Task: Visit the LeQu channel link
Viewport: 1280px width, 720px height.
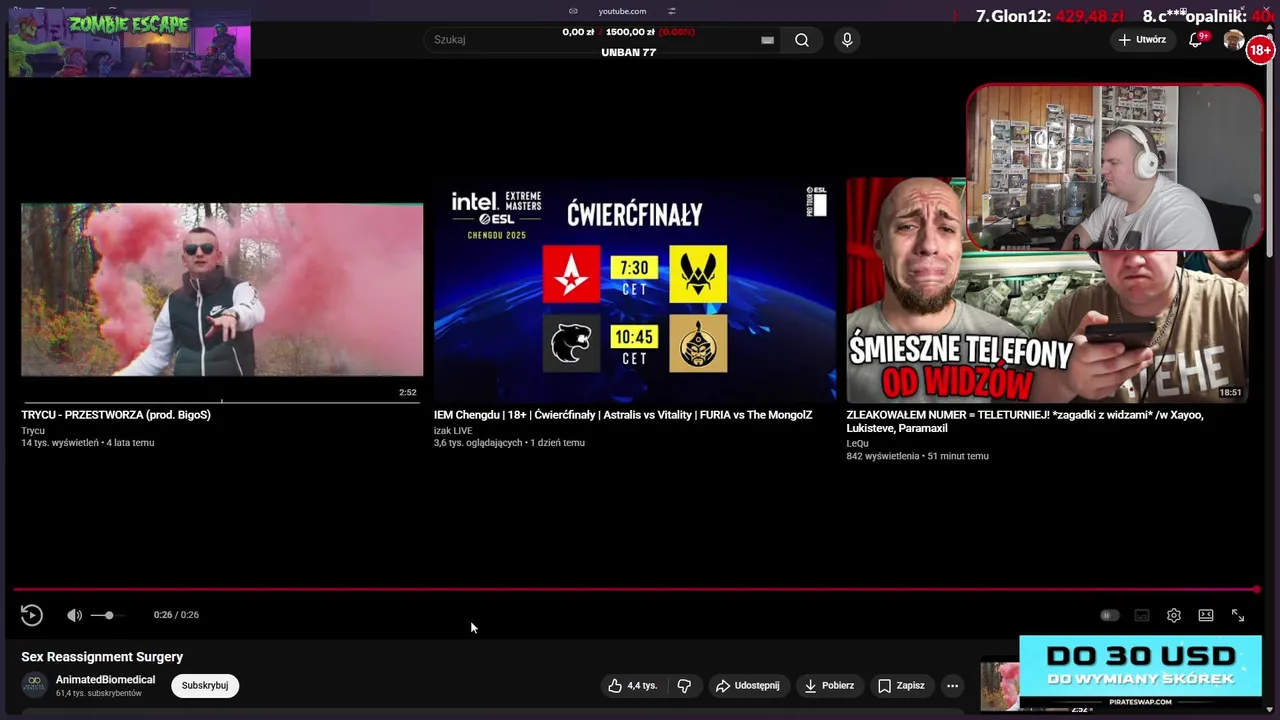Action: (857, 443)
